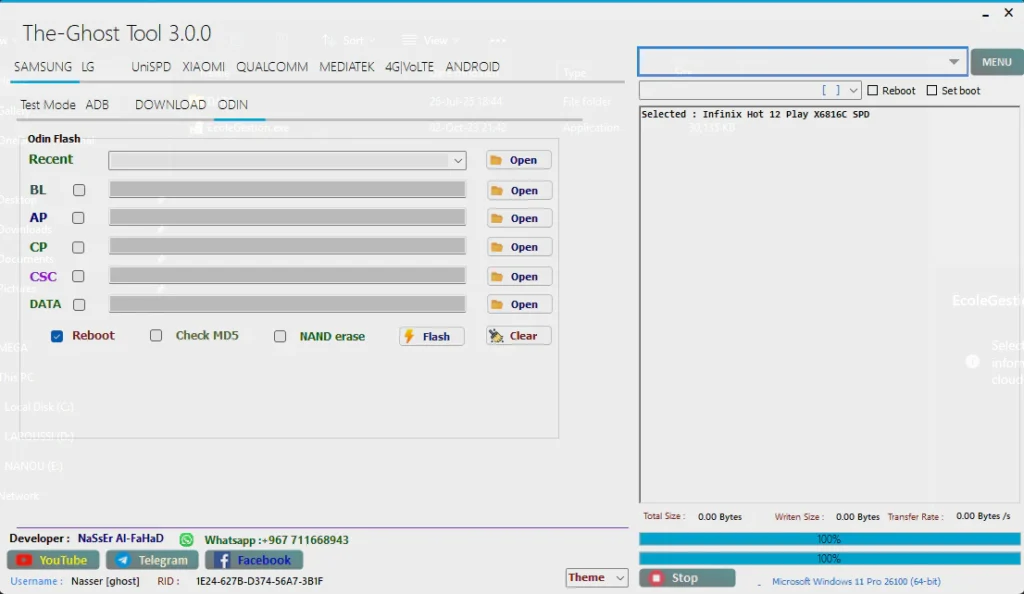
Task: Open folder for BL file
Action: coord(518,190)
